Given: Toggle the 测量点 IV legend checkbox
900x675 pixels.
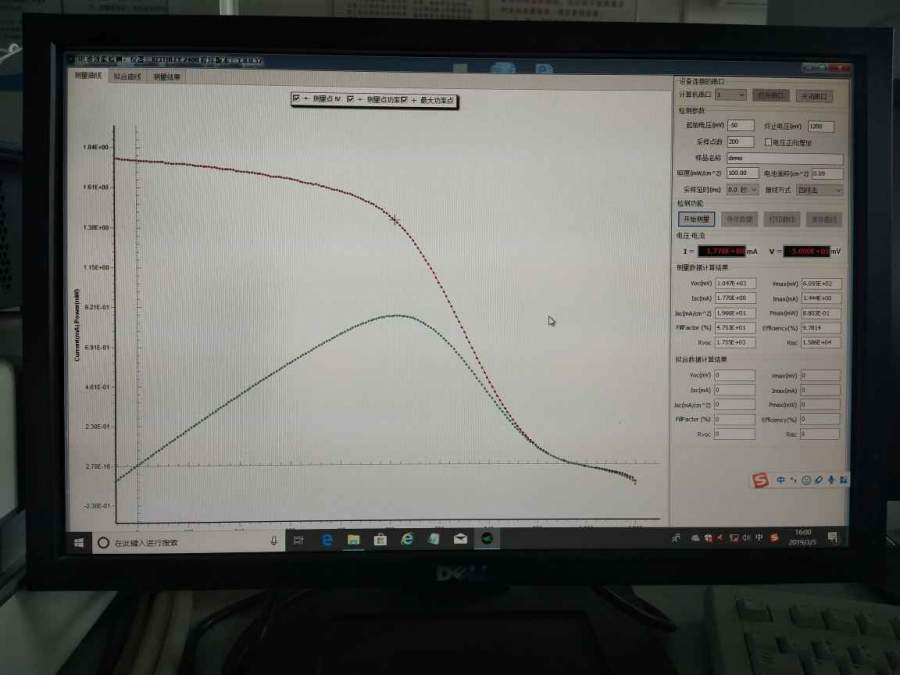Looking at the screenshot, I should coord(297,99).
